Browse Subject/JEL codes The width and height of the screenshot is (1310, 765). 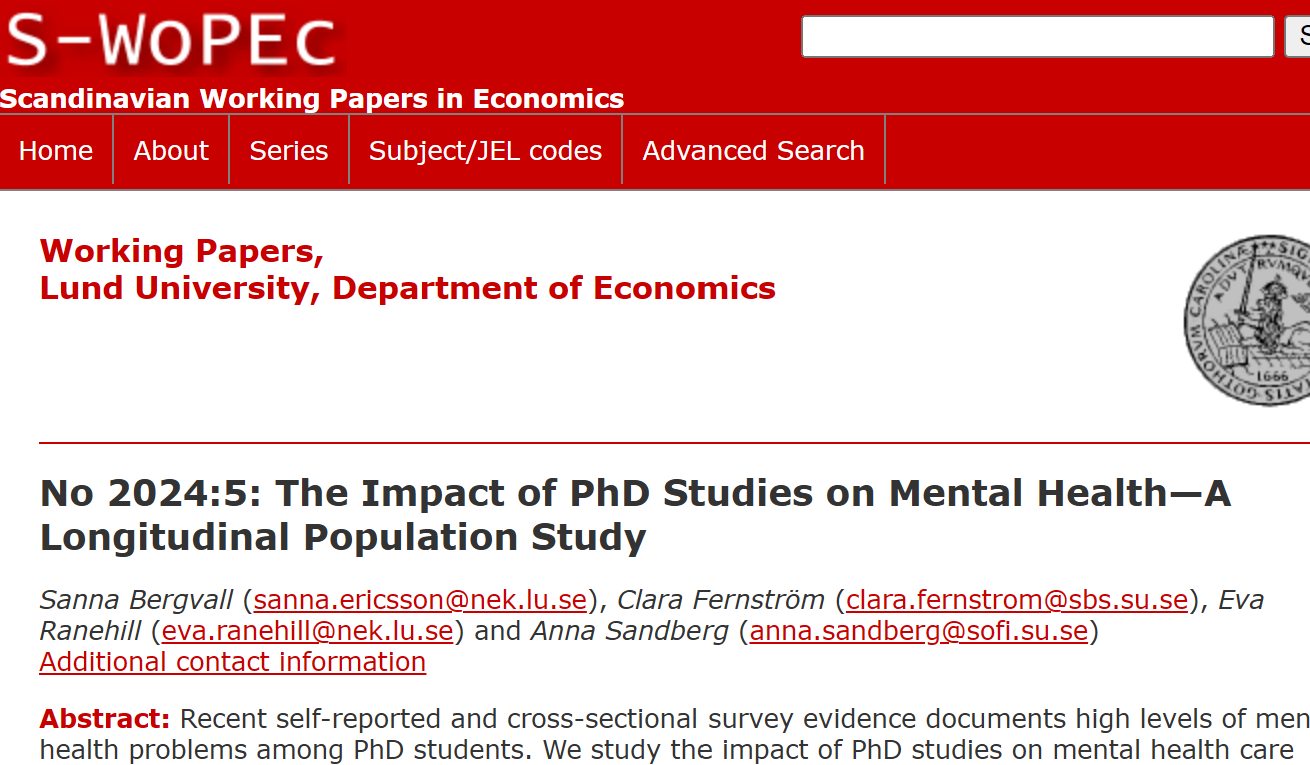pos(485,151)
